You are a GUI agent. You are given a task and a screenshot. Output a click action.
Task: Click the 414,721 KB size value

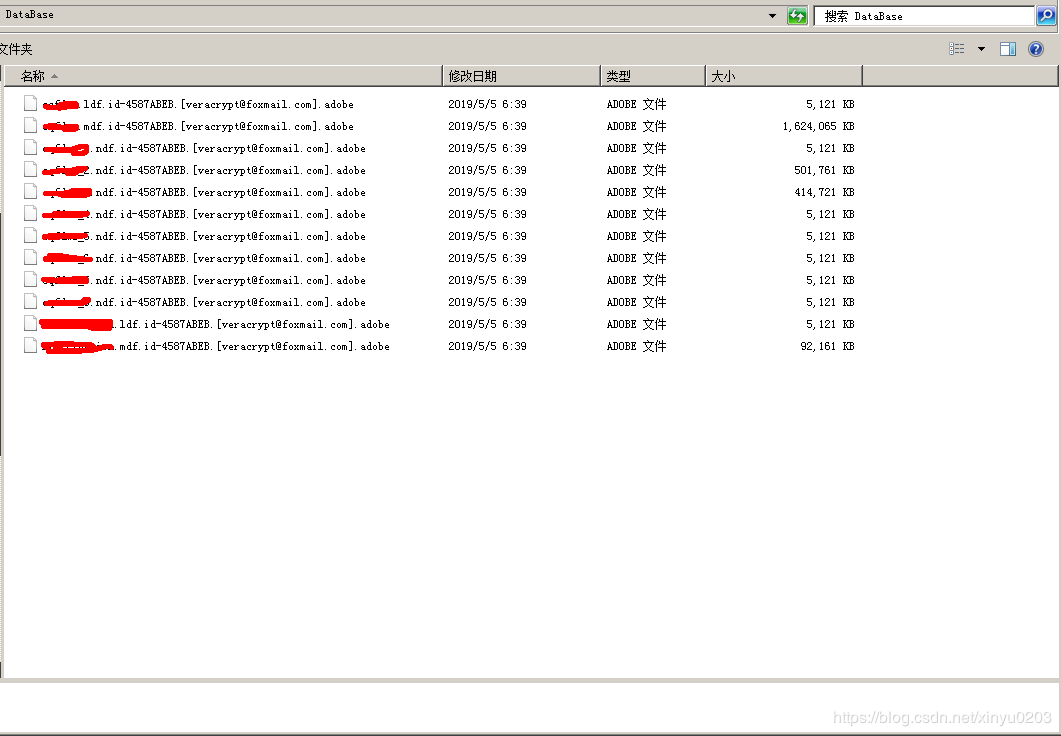pyautogui.click(x=824, y=192)
